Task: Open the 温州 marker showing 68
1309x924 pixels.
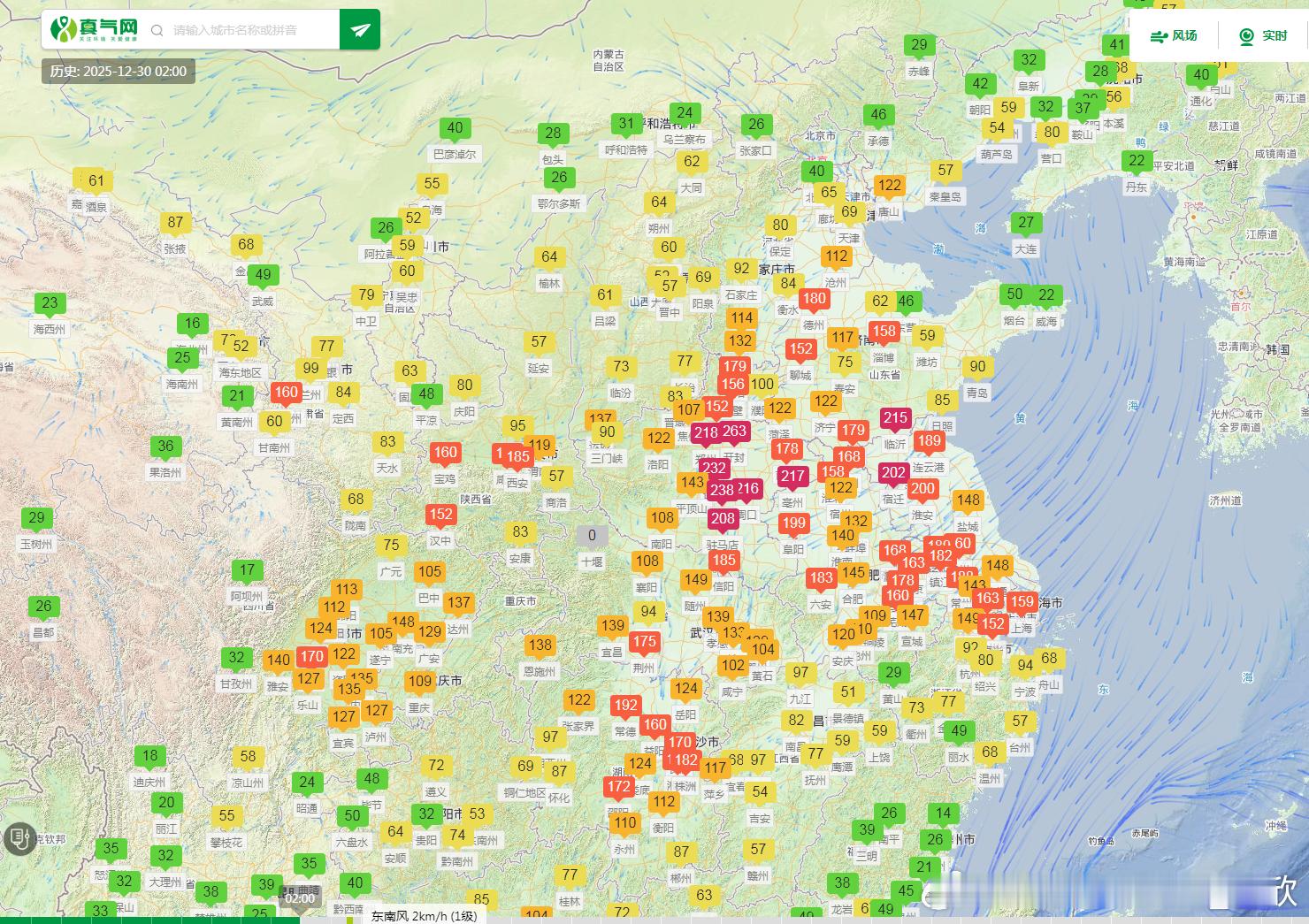Action: click(990, 753)
